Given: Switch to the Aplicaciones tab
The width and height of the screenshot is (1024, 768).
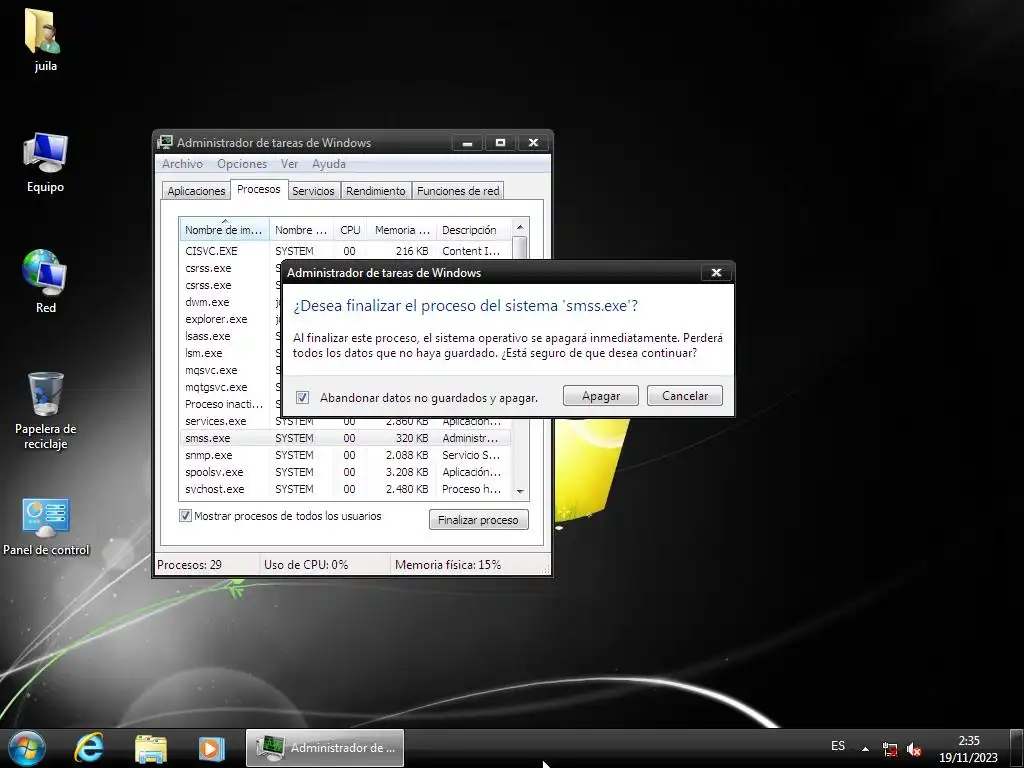Looking at the screenshot, I should (196, 191).
